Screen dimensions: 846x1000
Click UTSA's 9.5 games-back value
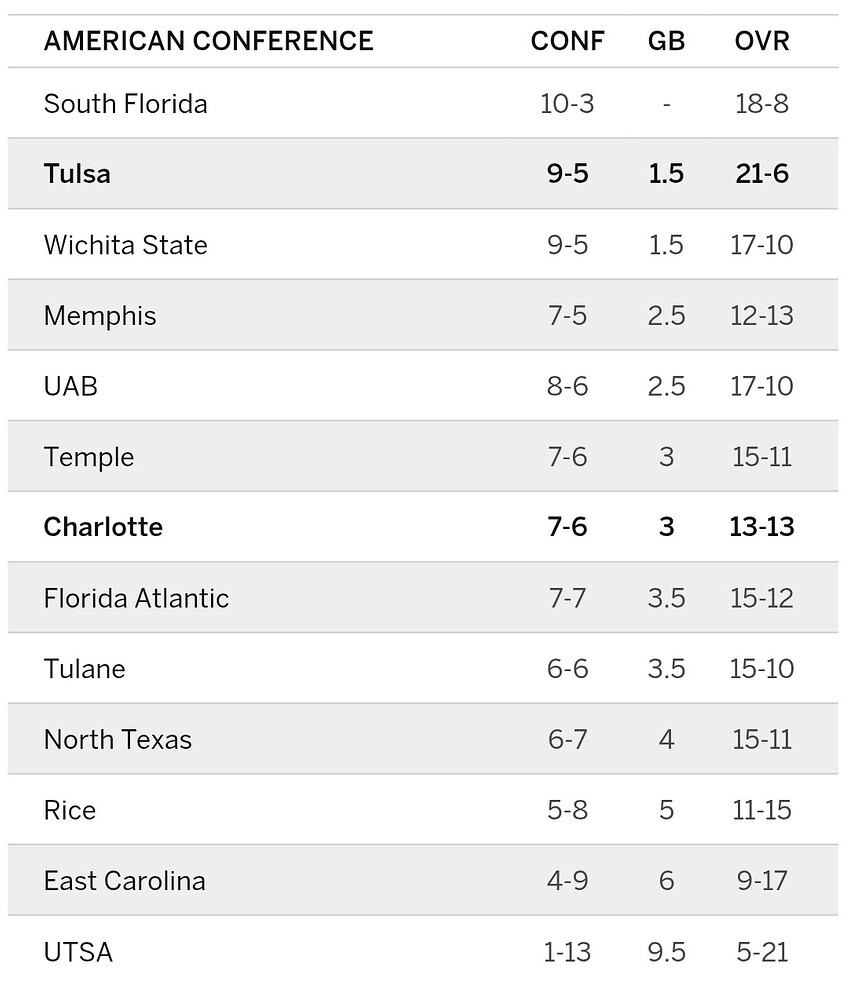pyautogui.click(x=666, y=952)
